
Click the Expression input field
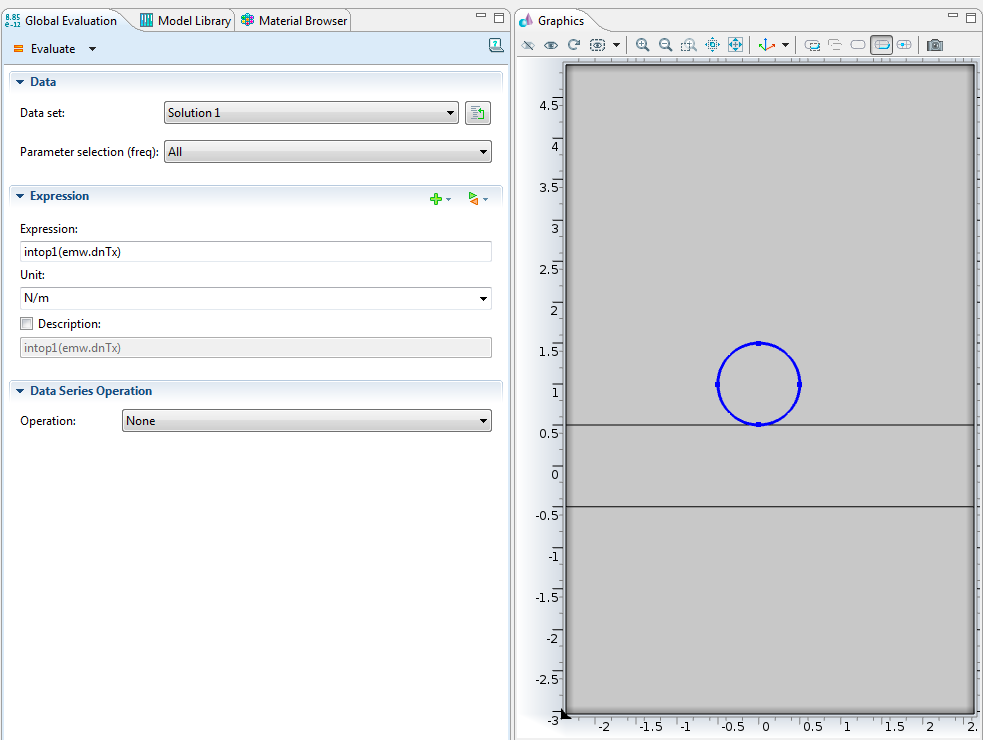click(x=255, y=252)
